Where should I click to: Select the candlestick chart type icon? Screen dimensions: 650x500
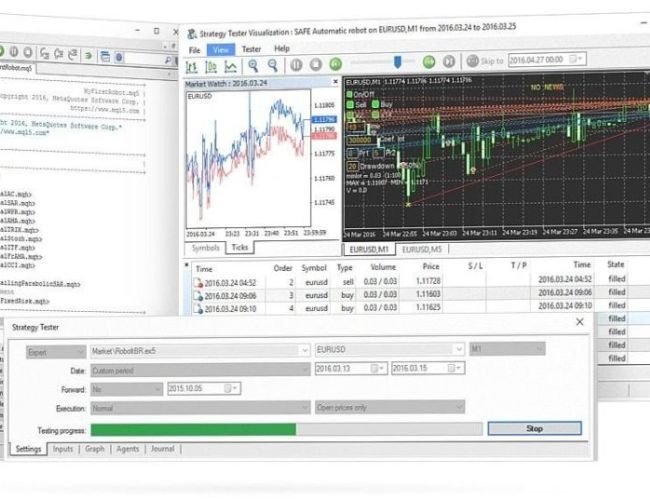(211, 66)
